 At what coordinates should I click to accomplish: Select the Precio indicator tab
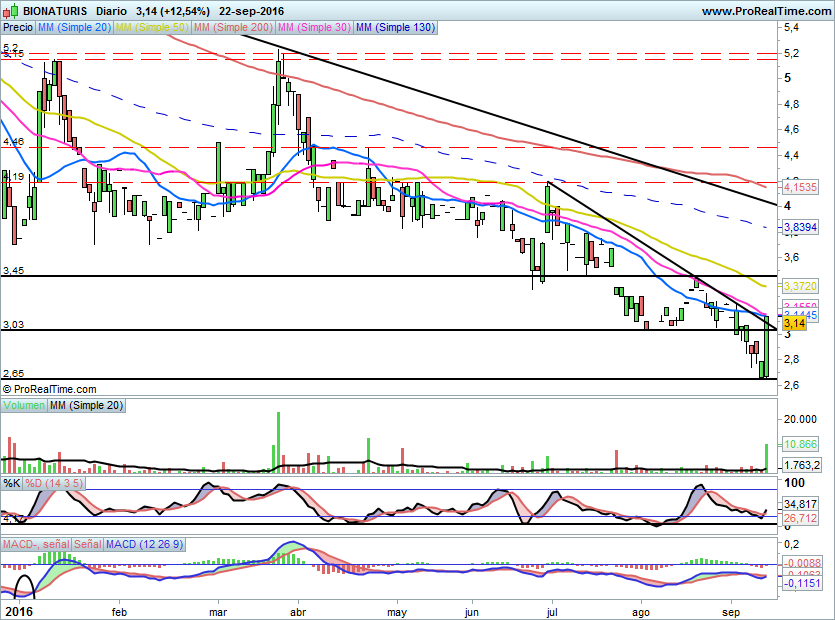(x=18, y=28)
